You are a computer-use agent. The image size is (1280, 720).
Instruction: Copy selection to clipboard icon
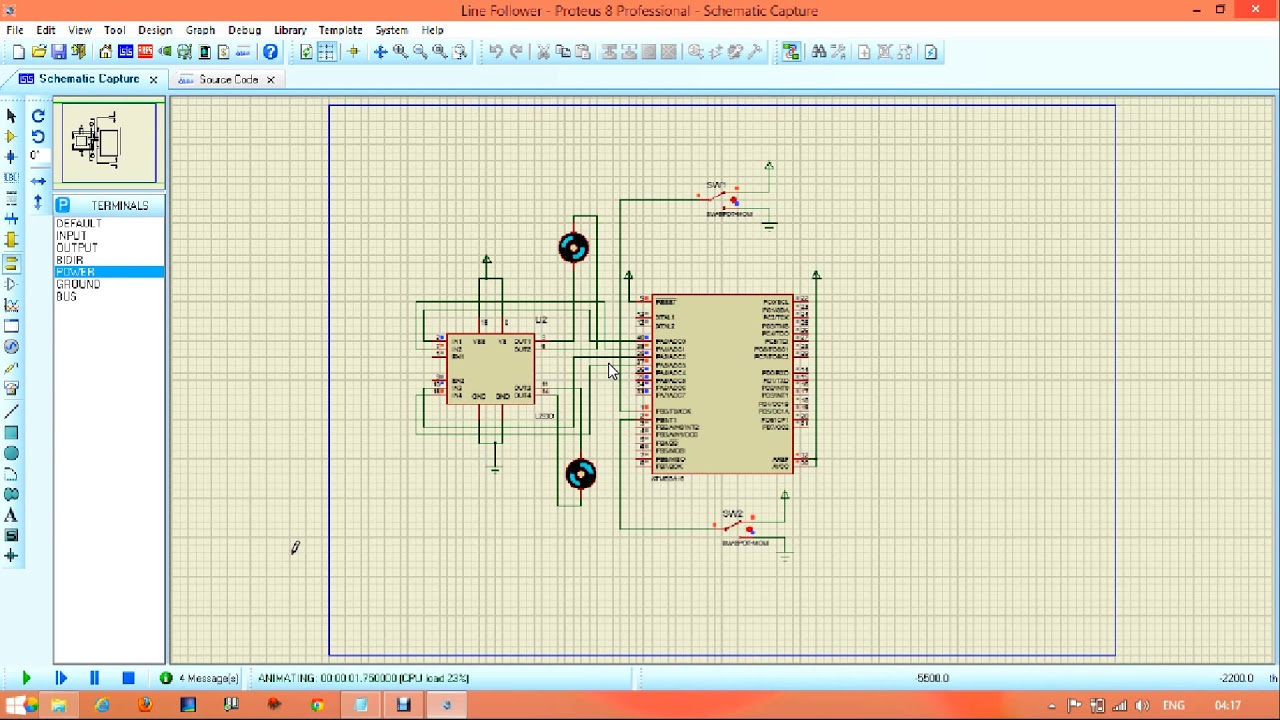point(563,52)
